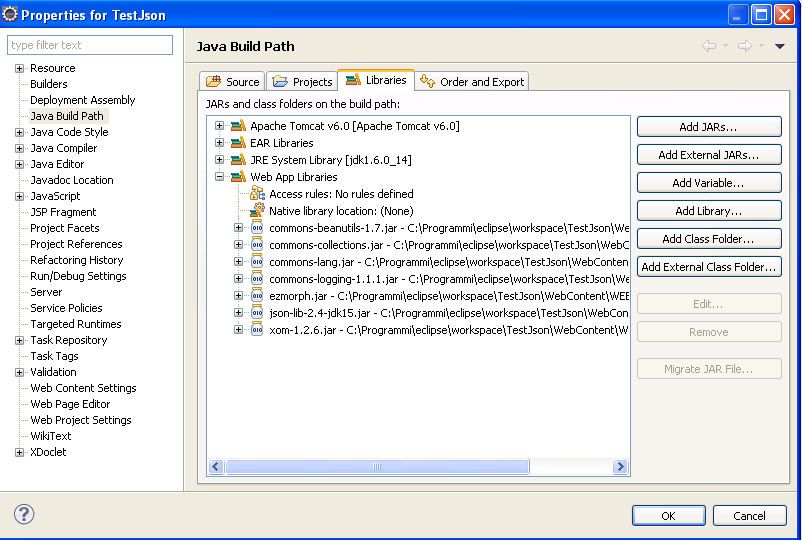Expand the Task Repository node
This screenshot has width=802, height=541.
(19, 341)
